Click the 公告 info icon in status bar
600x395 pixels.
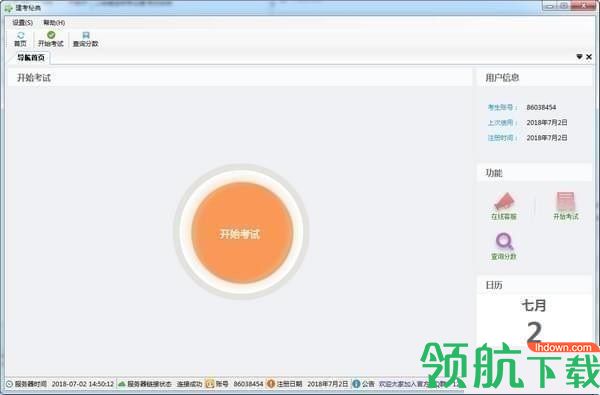tap(356, 384)
